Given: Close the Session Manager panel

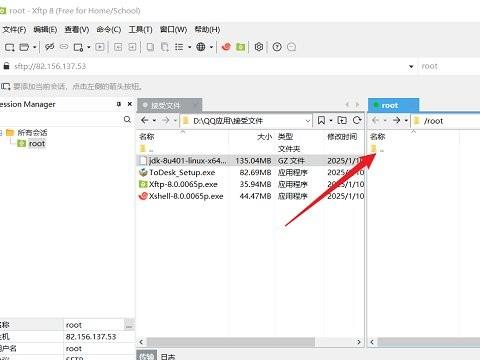Looking at the screenshot, I should (130, 104).
